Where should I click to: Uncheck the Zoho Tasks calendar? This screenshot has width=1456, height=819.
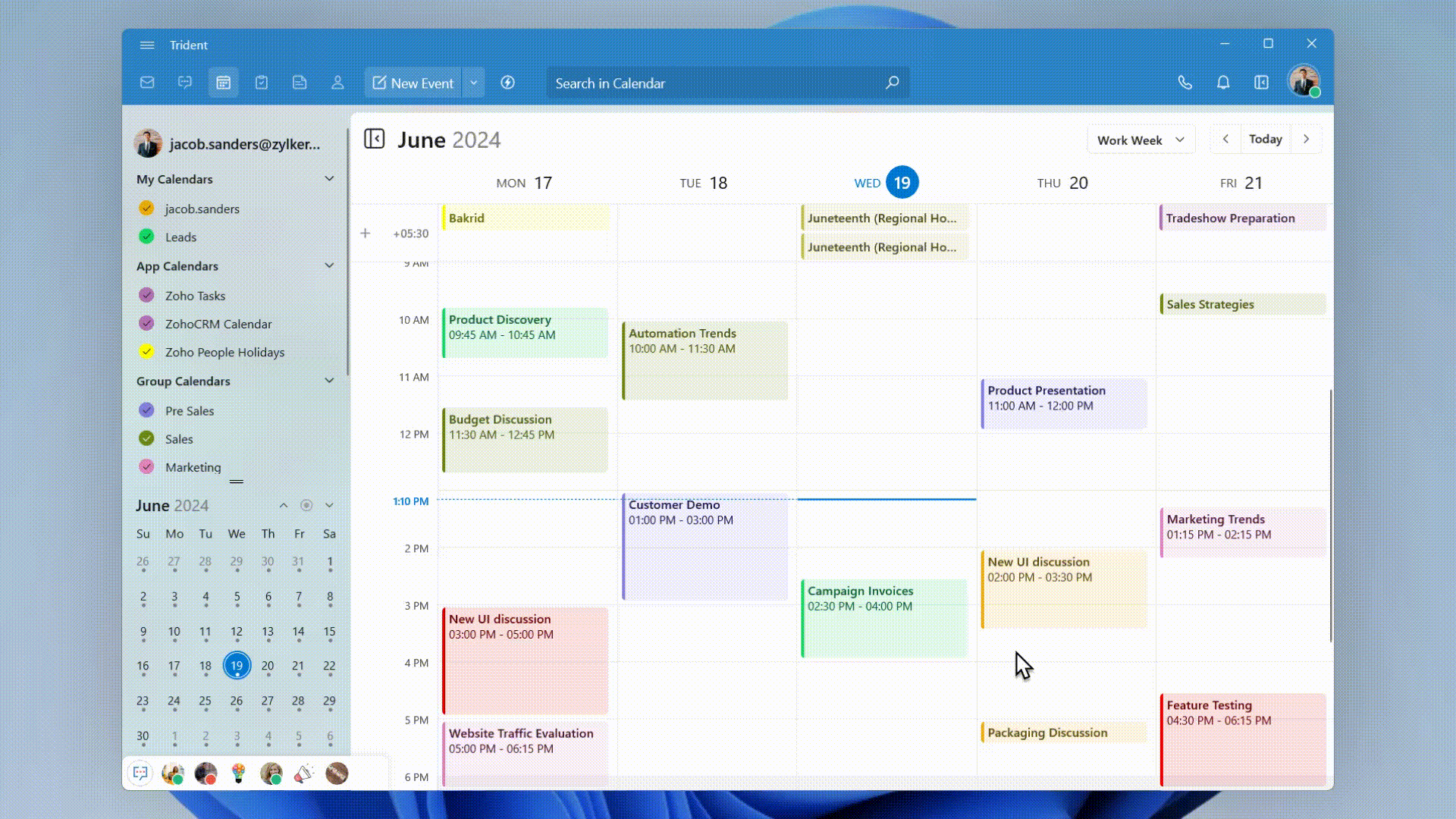146,295
